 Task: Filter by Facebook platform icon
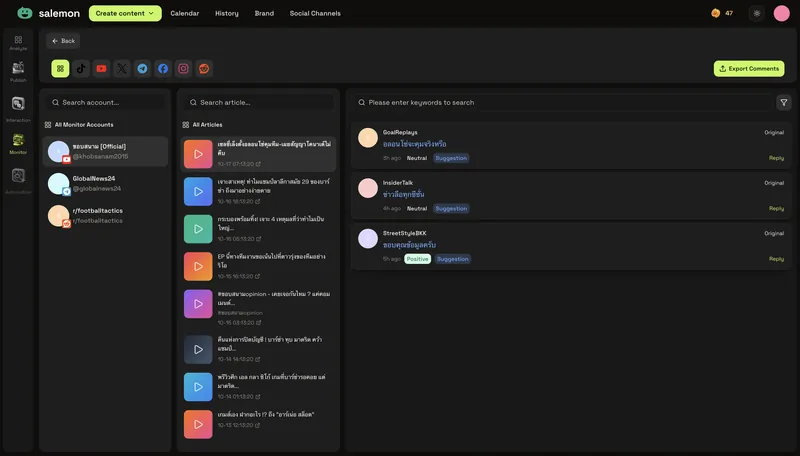pyautogui.click(x=163, y=68)
